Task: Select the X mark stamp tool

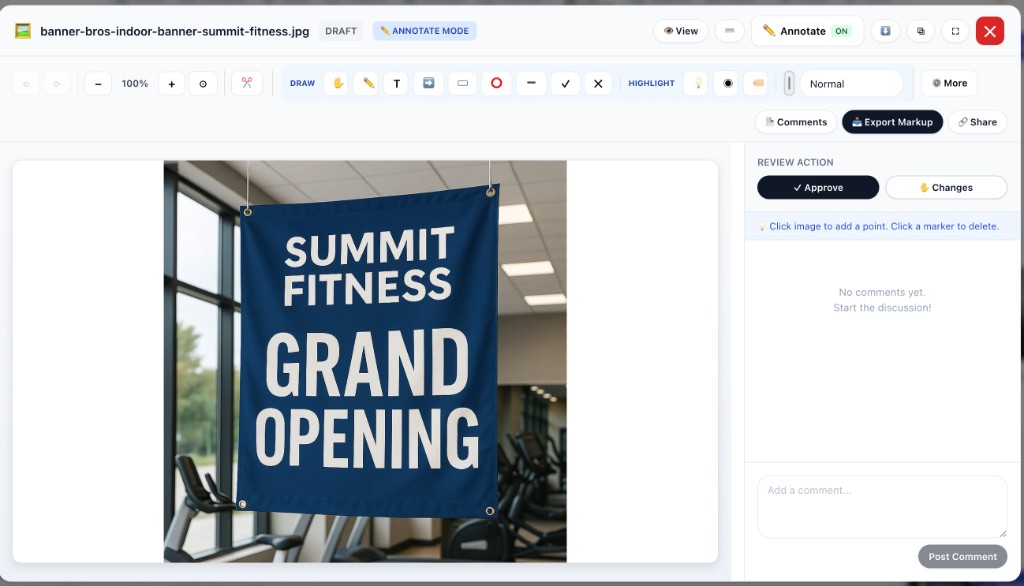Action: [598, 83]
